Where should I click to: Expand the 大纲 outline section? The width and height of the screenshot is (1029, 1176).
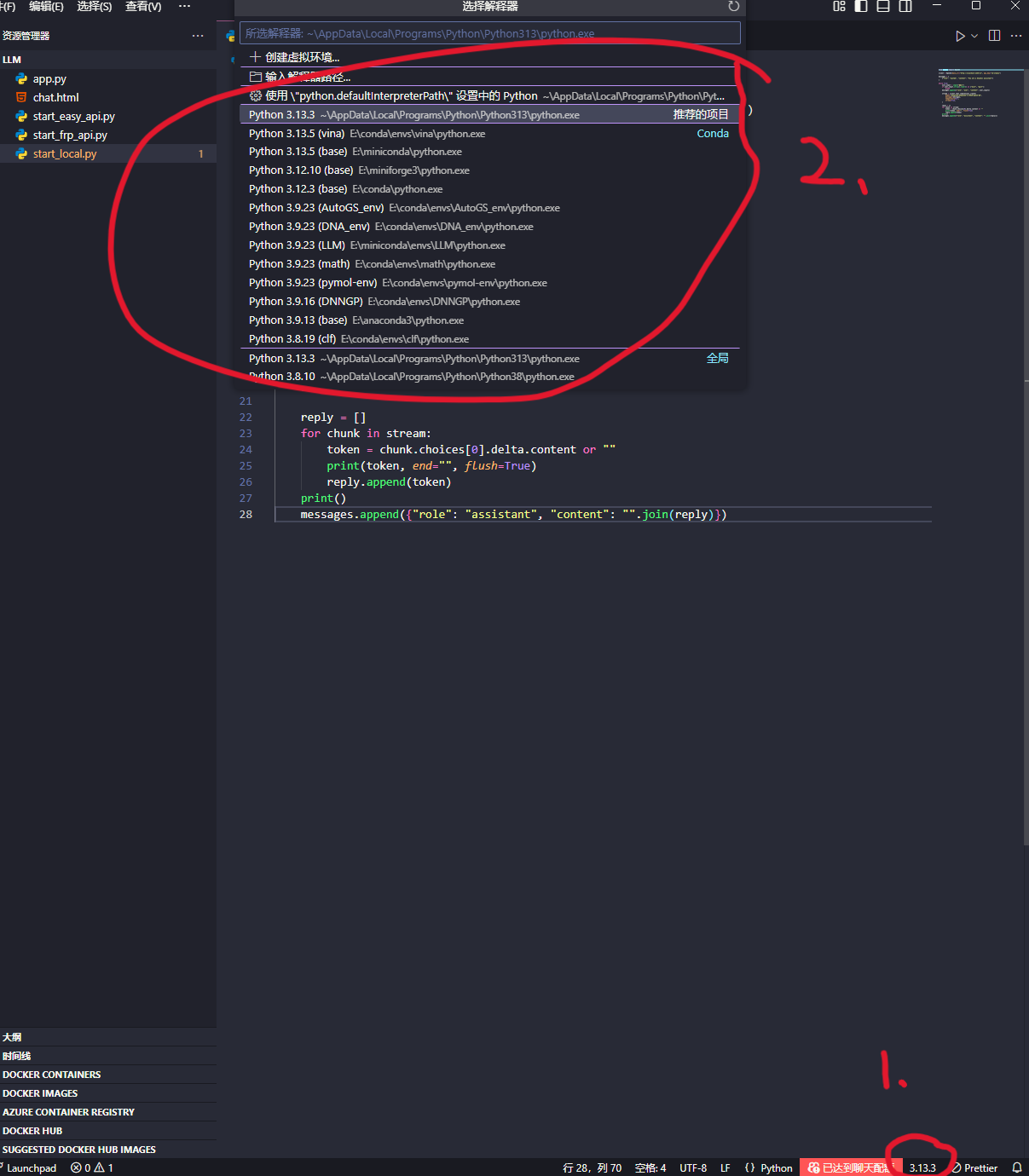pos(108,1037)
